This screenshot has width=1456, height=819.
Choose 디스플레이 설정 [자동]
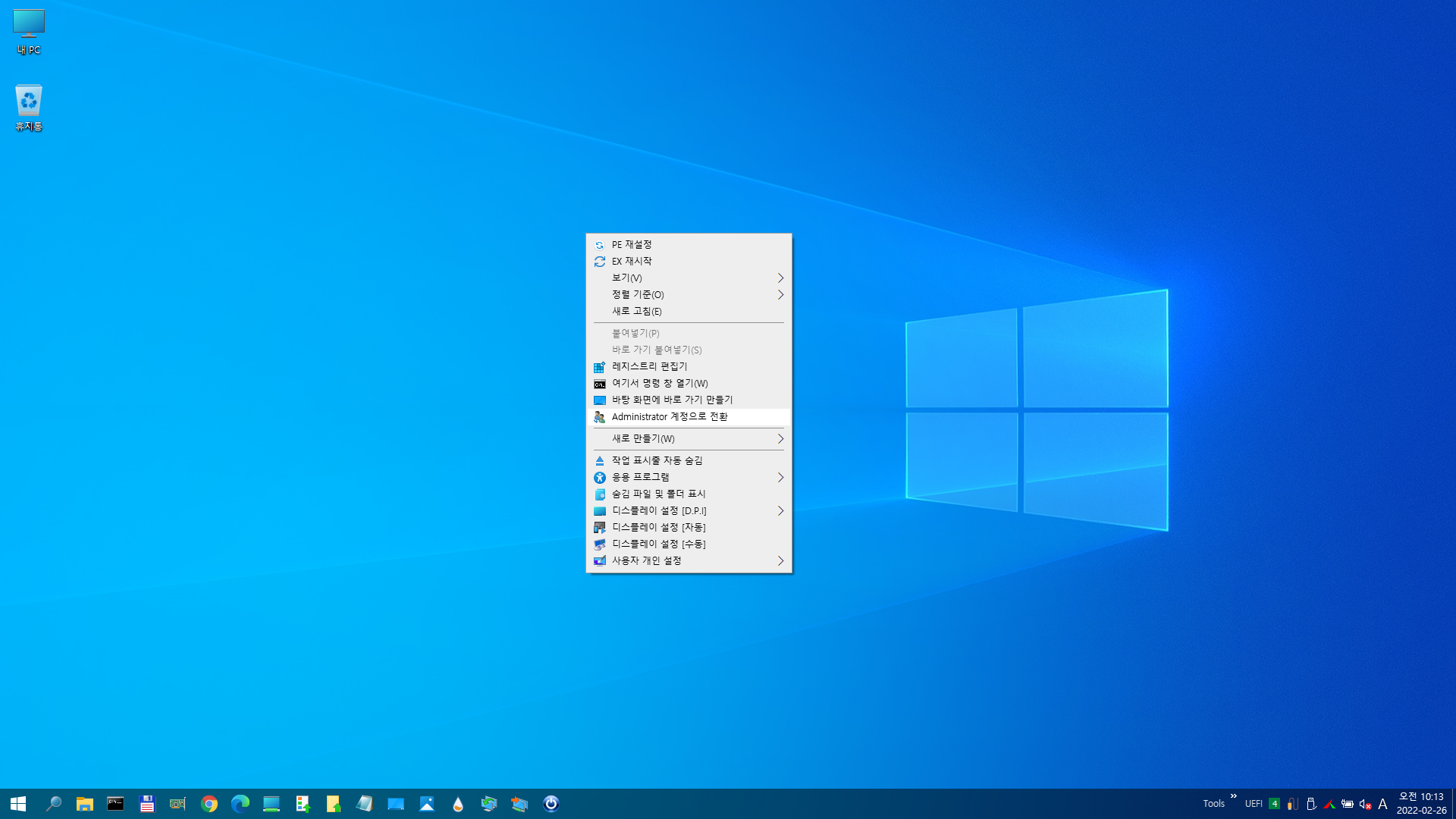[x=689, y=528]
